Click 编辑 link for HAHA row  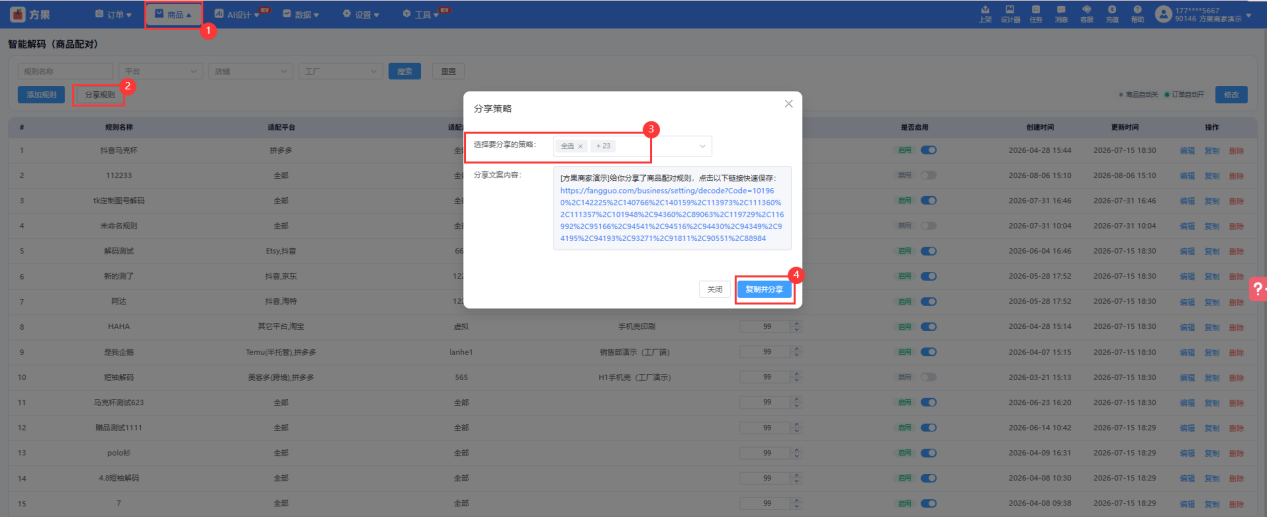(1187, 326)
